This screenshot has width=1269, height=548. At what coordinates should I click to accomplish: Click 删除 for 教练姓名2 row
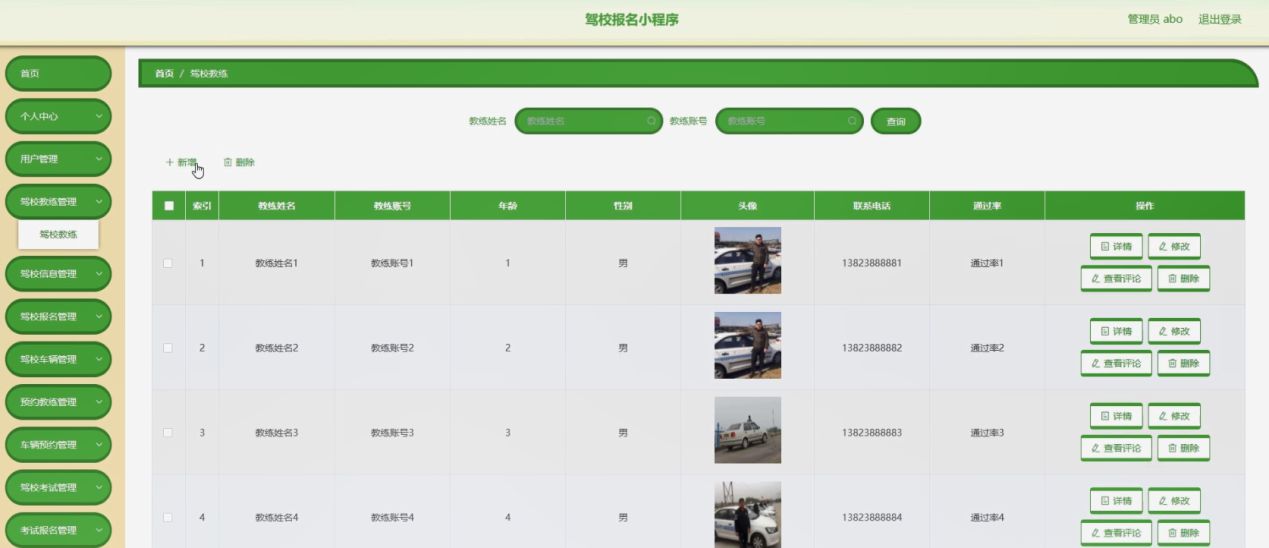coord(1183,364)
